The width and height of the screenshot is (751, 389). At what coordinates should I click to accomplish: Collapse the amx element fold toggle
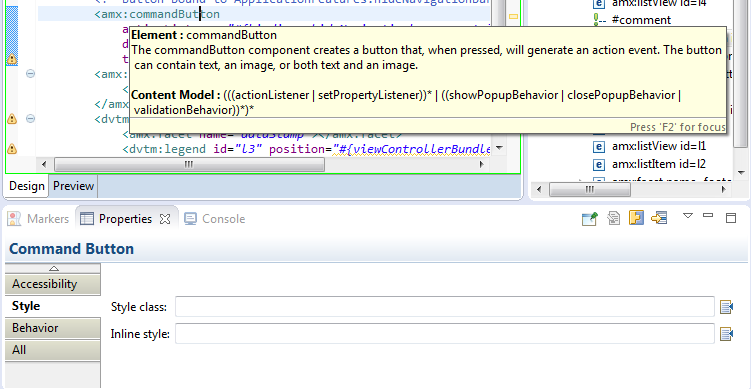point(30,74)
